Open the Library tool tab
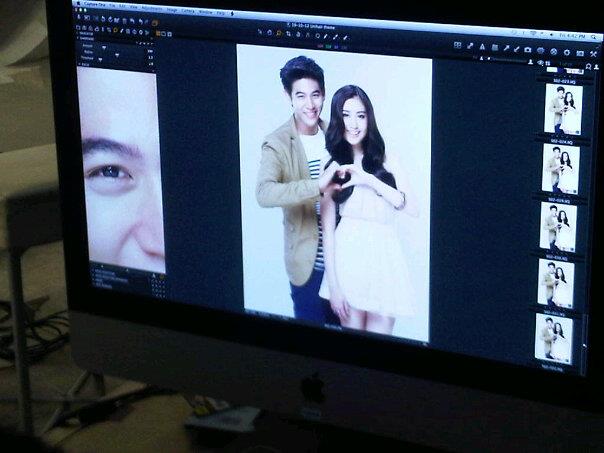This screenshot has width=604, height=453. [78, 27]
